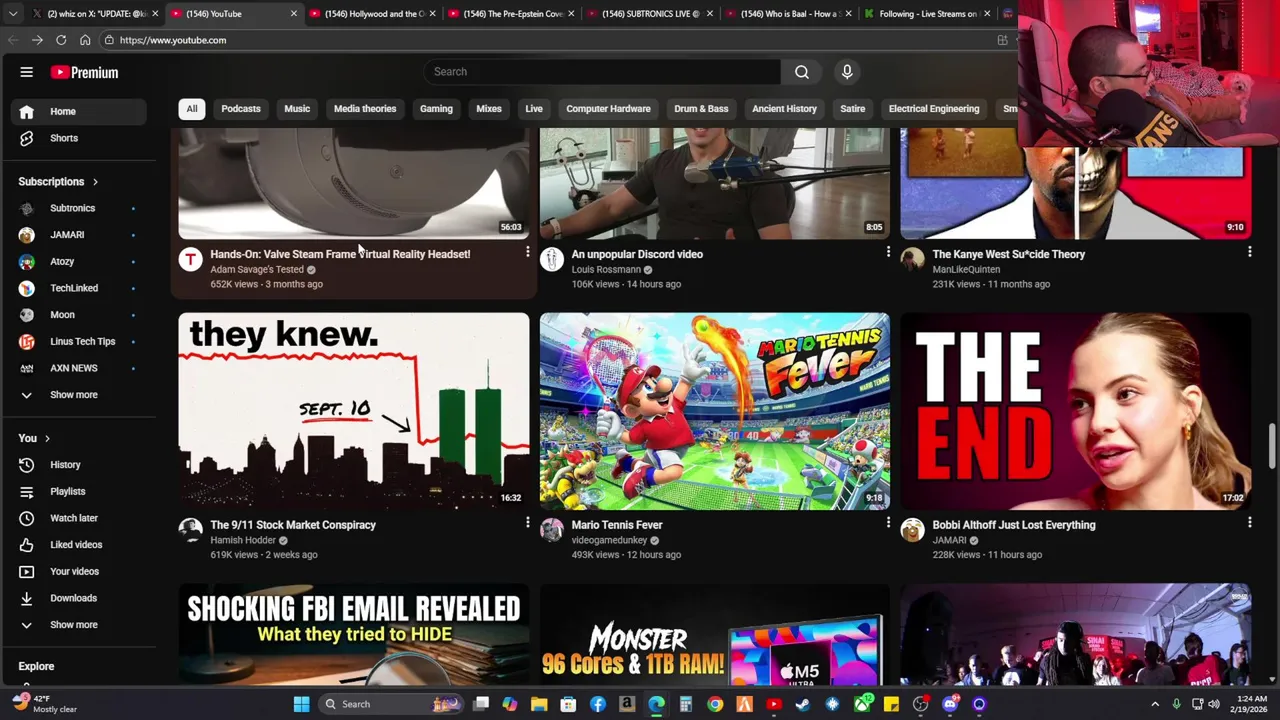
Task: Open the Subtronics subscription channel
Action: click(x=80, y=208)
